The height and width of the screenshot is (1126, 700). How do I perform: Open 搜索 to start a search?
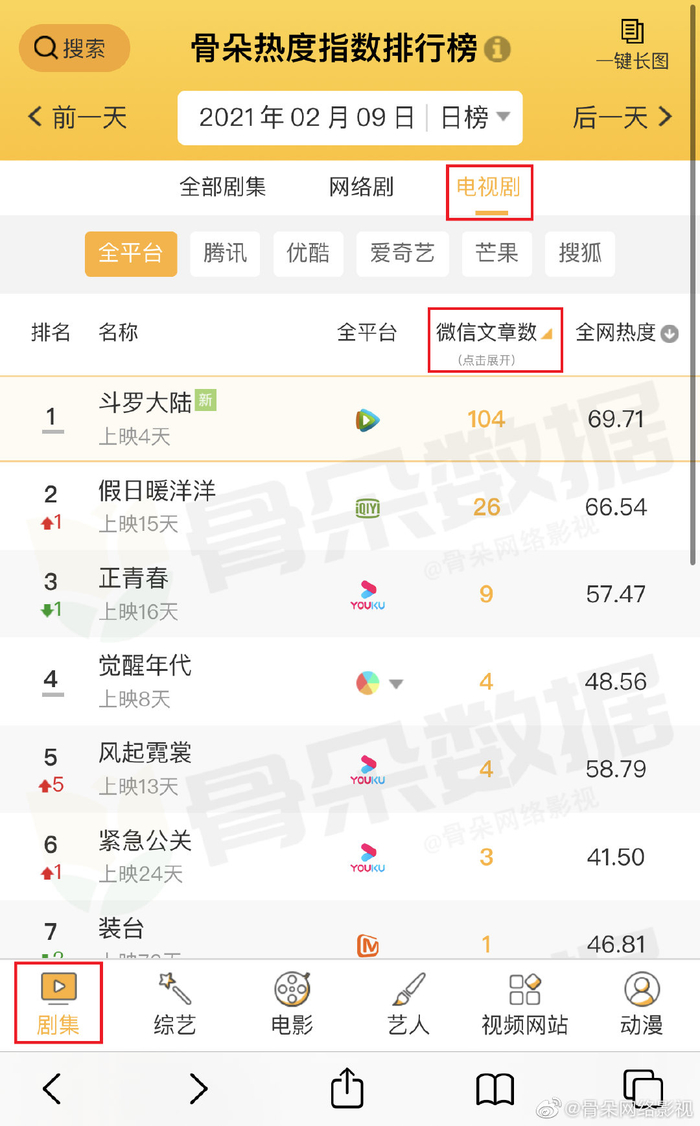click(x=74, y=48)
